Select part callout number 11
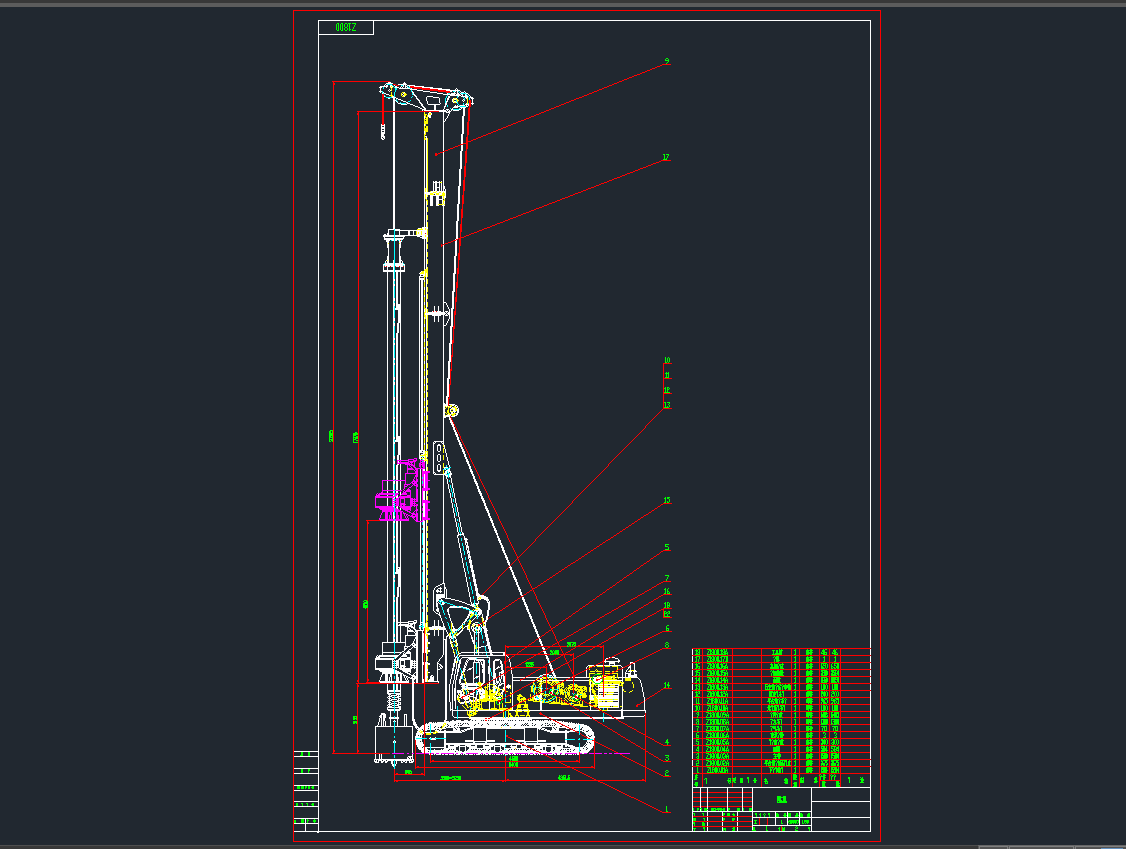The height and width of the screenshot is (849, 1126). [667, 376]
